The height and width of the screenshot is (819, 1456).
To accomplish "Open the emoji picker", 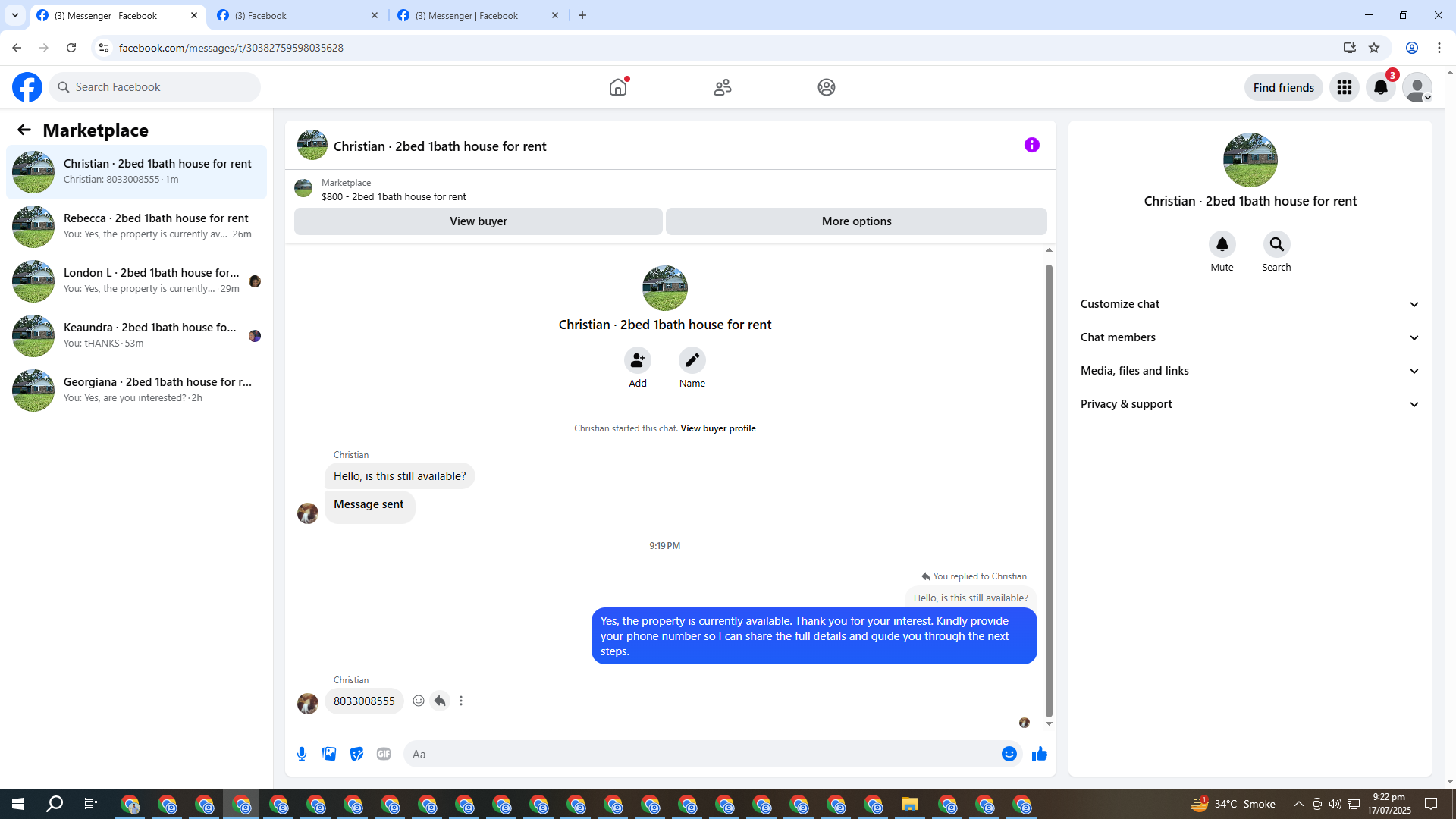I will [x=1009, y=754].
